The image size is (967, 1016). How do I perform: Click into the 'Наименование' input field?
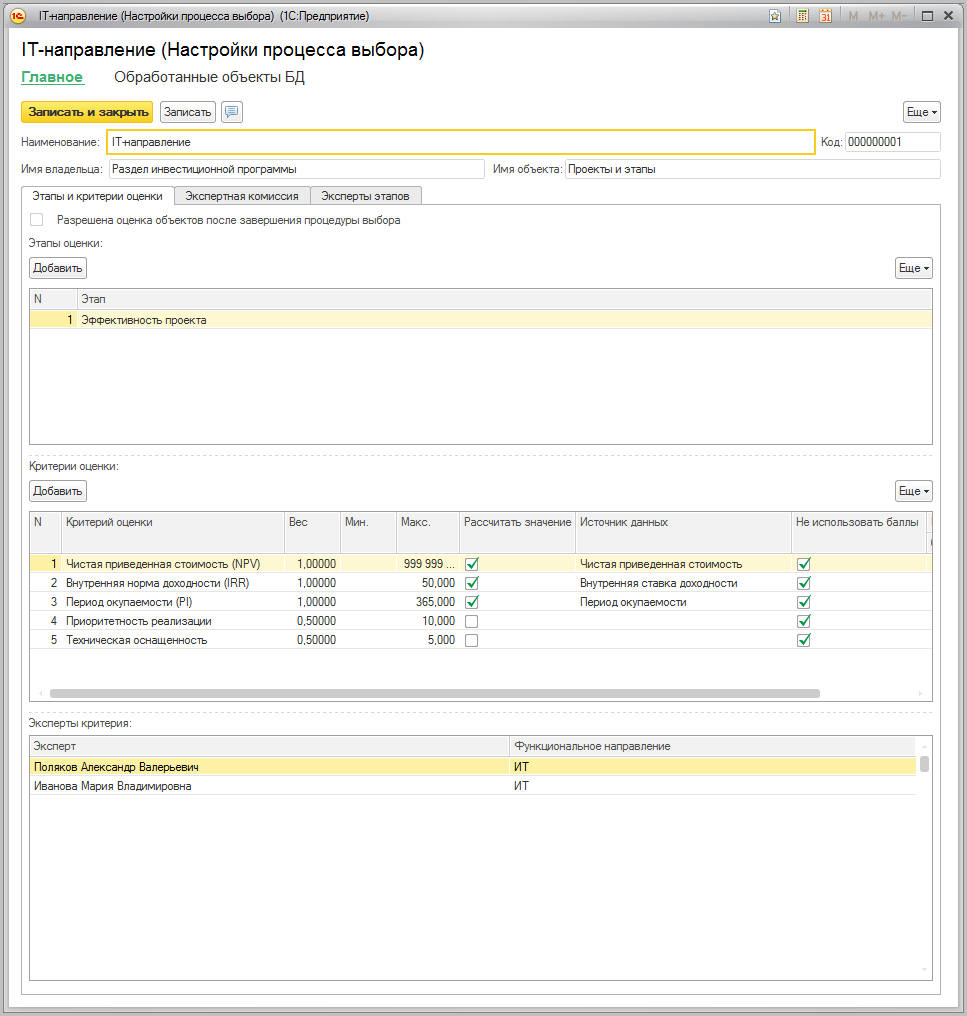[460, 142]
